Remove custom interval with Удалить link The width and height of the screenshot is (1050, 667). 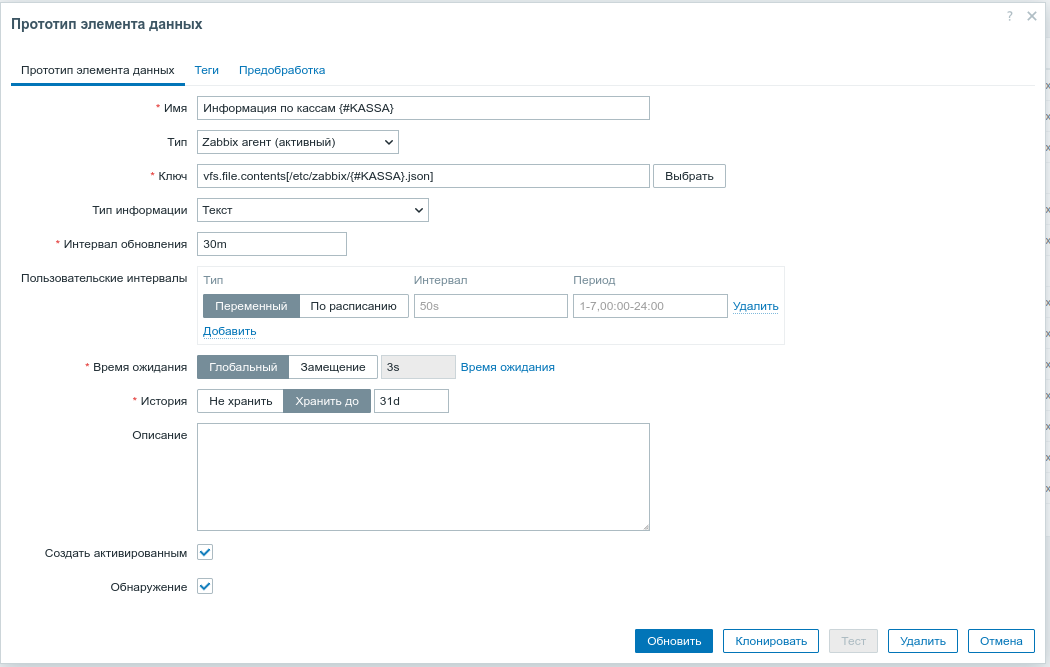755,306
